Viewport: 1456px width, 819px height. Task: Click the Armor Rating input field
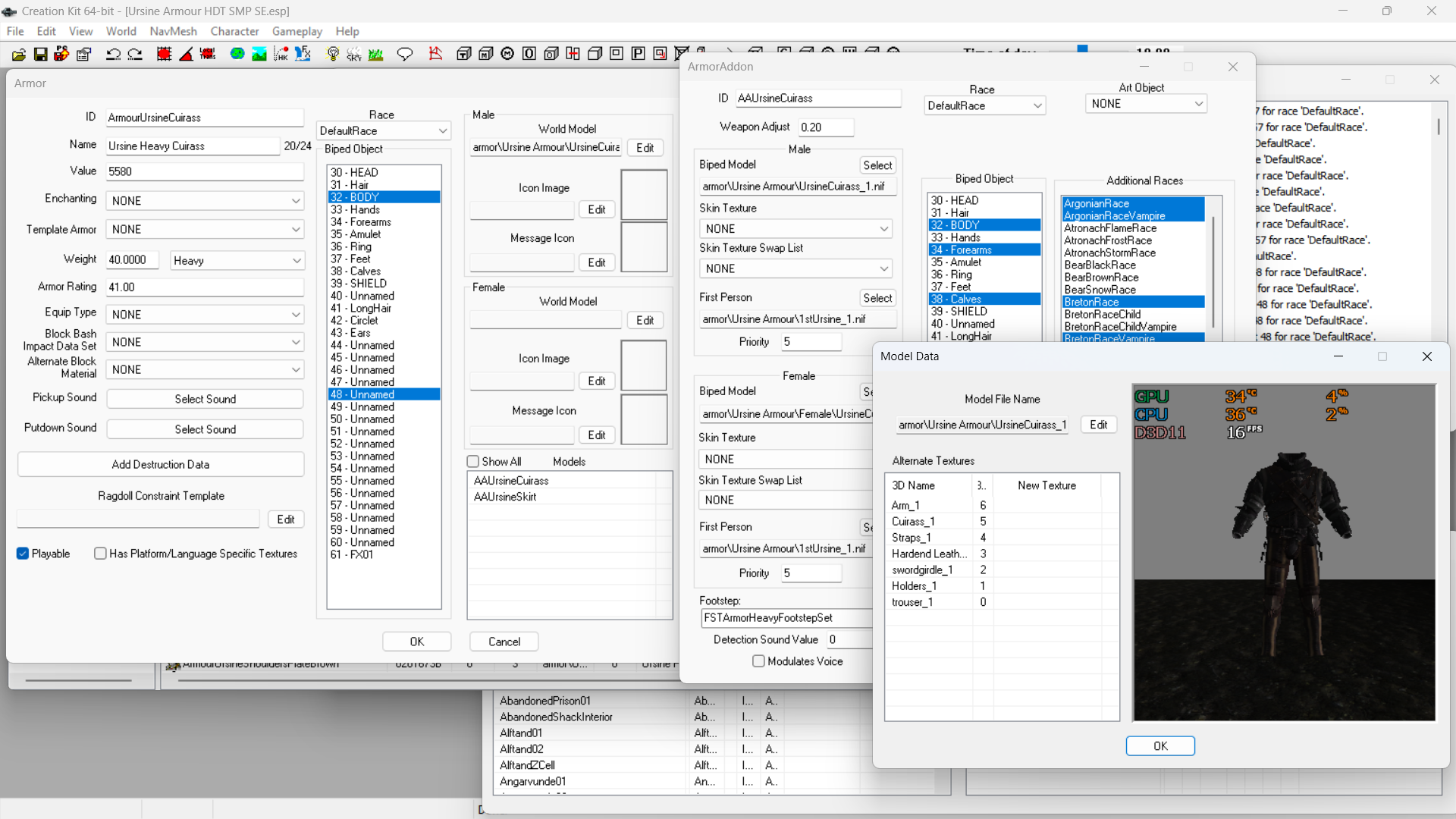coord(204,287)
